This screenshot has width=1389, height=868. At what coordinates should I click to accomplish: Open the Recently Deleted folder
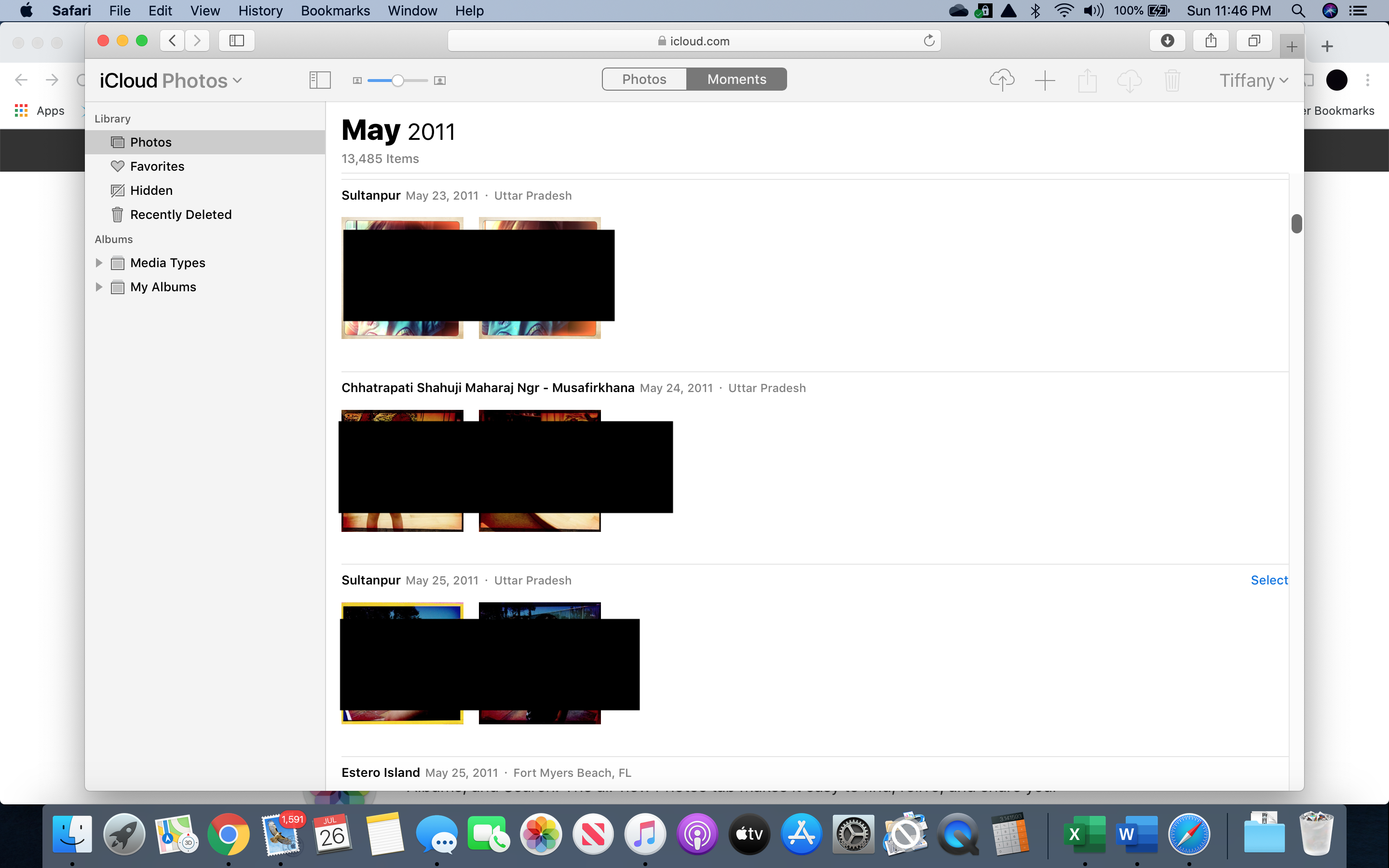click(180, 215)
